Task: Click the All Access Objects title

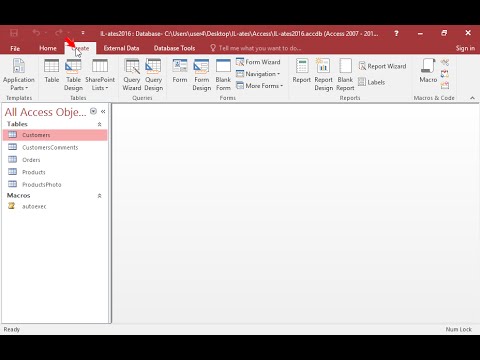Action: point(45,112)
